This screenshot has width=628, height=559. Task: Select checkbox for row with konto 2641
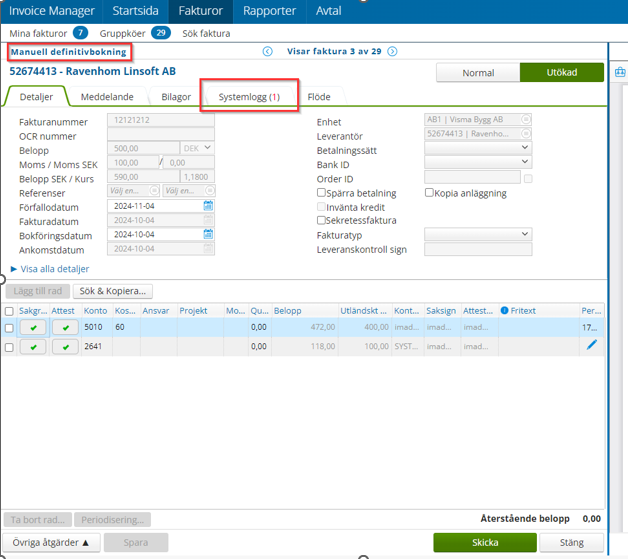[9, 347]
